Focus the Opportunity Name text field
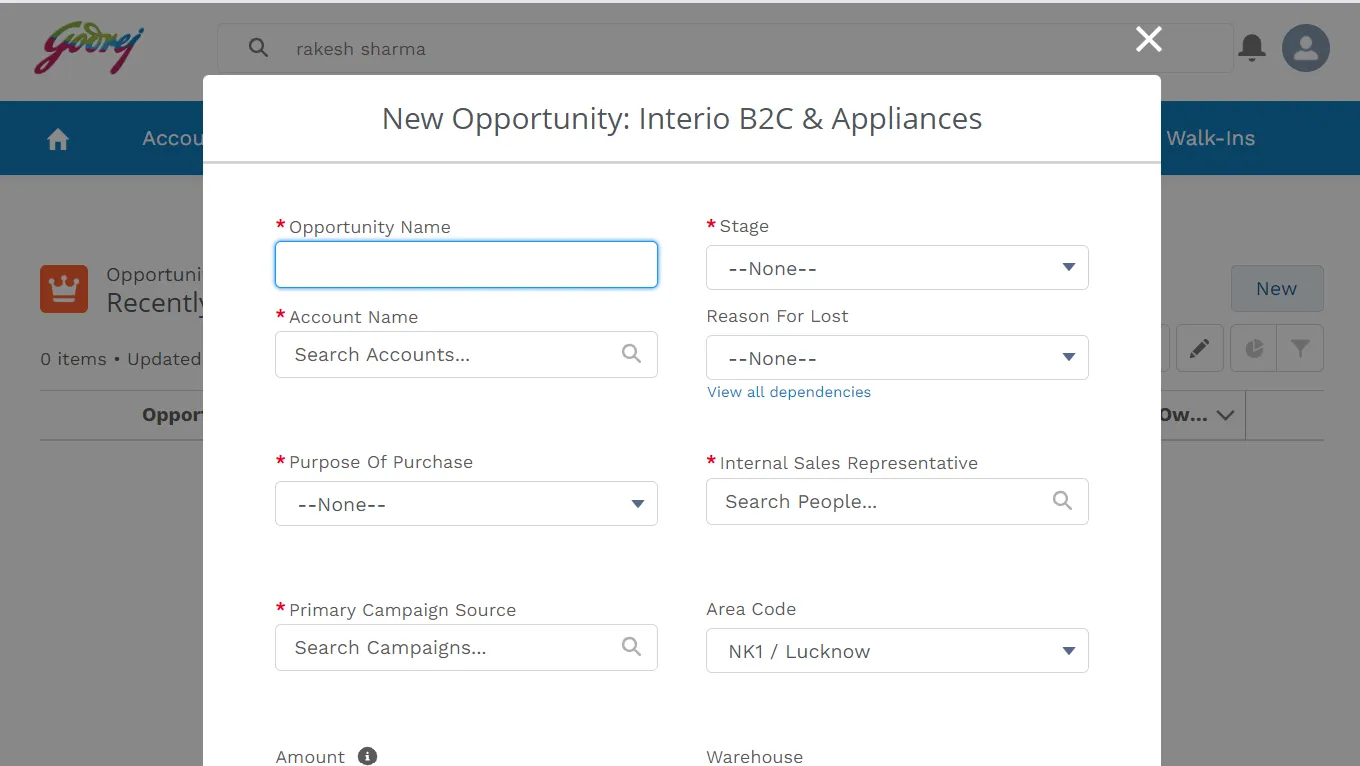Viewport: 1360px width, 766px height. point(466,265)
